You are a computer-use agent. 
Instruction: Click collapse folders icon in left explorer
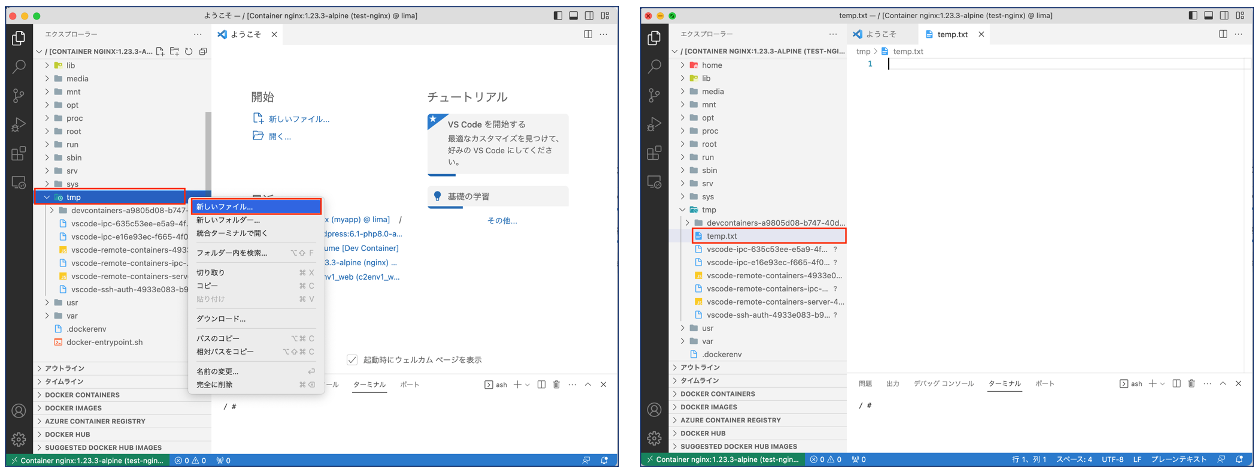203,51
